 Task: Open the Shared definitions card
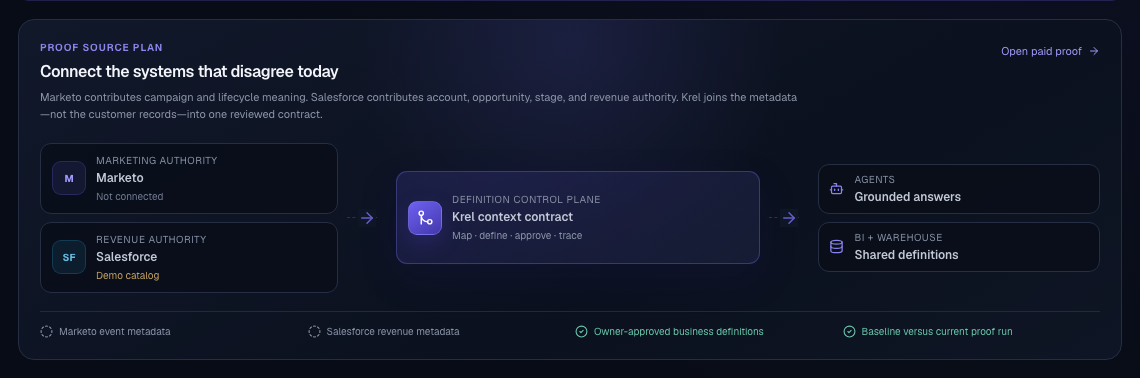click(958, 247)
